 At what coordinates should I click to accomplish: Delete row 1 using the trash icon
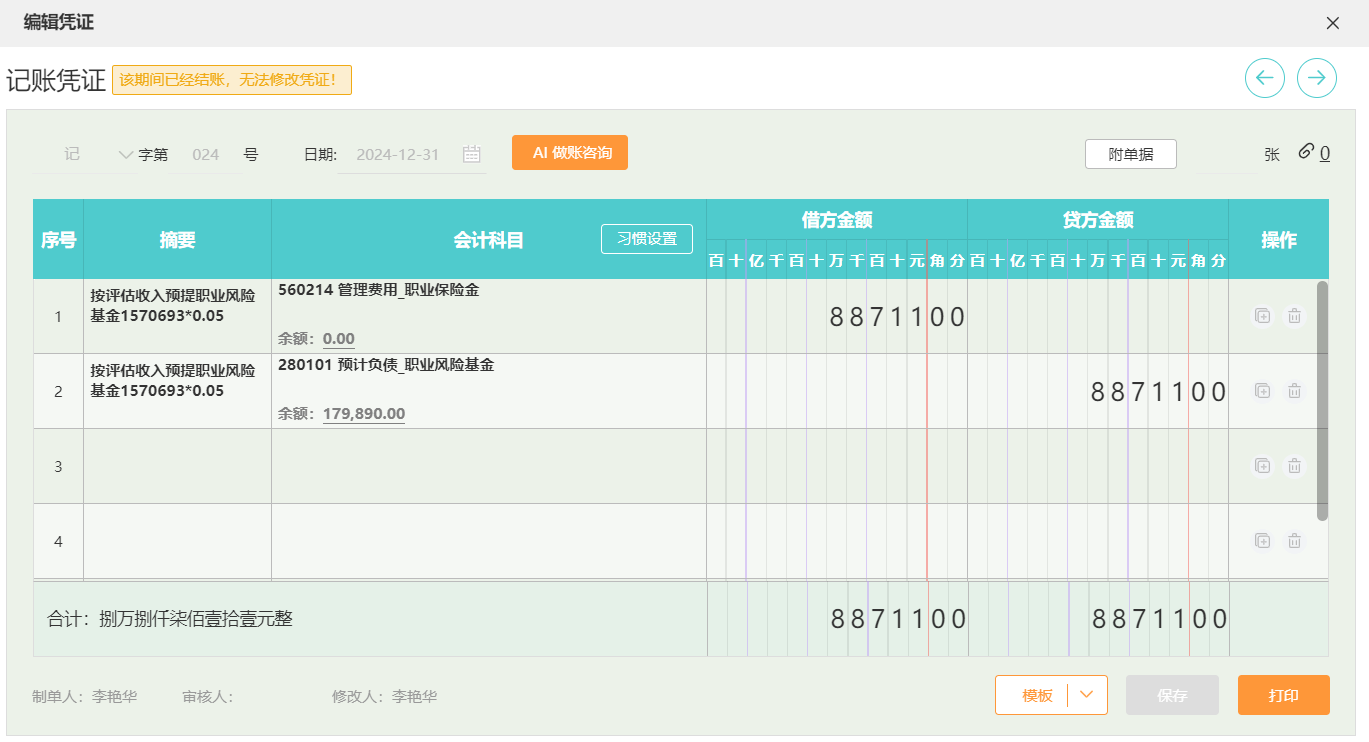pos(1294,316)
